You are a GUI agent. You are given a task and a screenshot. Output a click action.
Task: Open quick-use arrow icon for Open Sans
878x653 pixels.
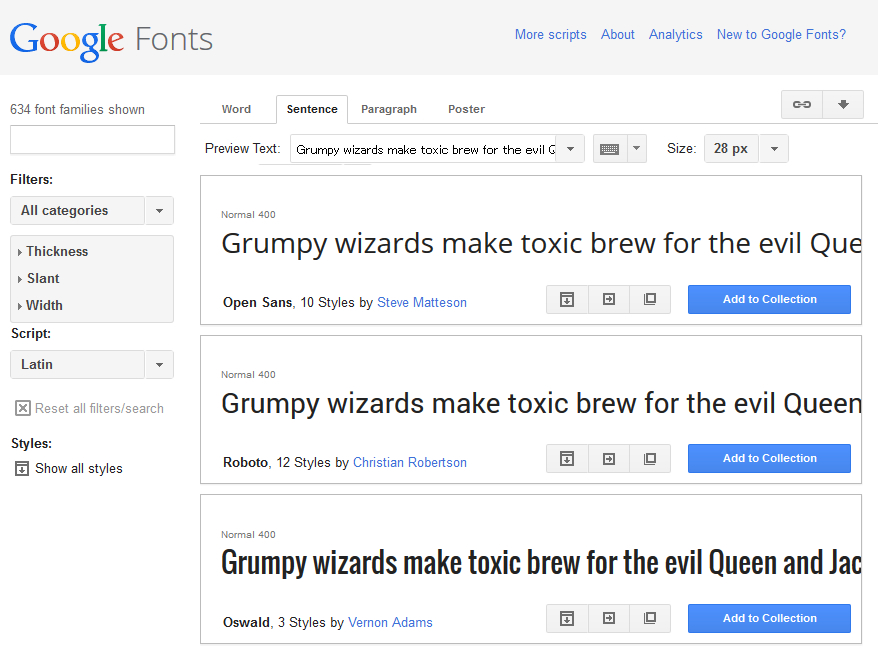coord(609,299)
